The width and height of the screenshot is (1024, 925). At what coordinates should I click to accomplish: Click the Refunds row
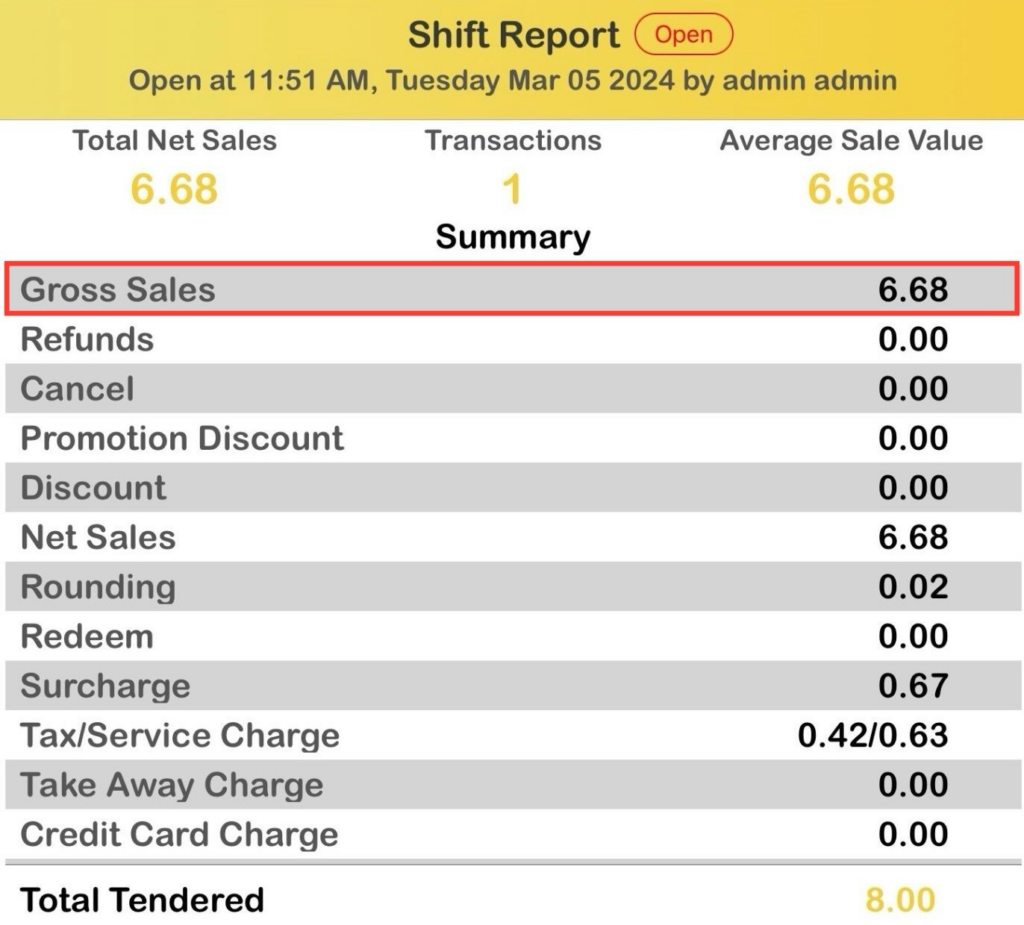tap(512, 340)
